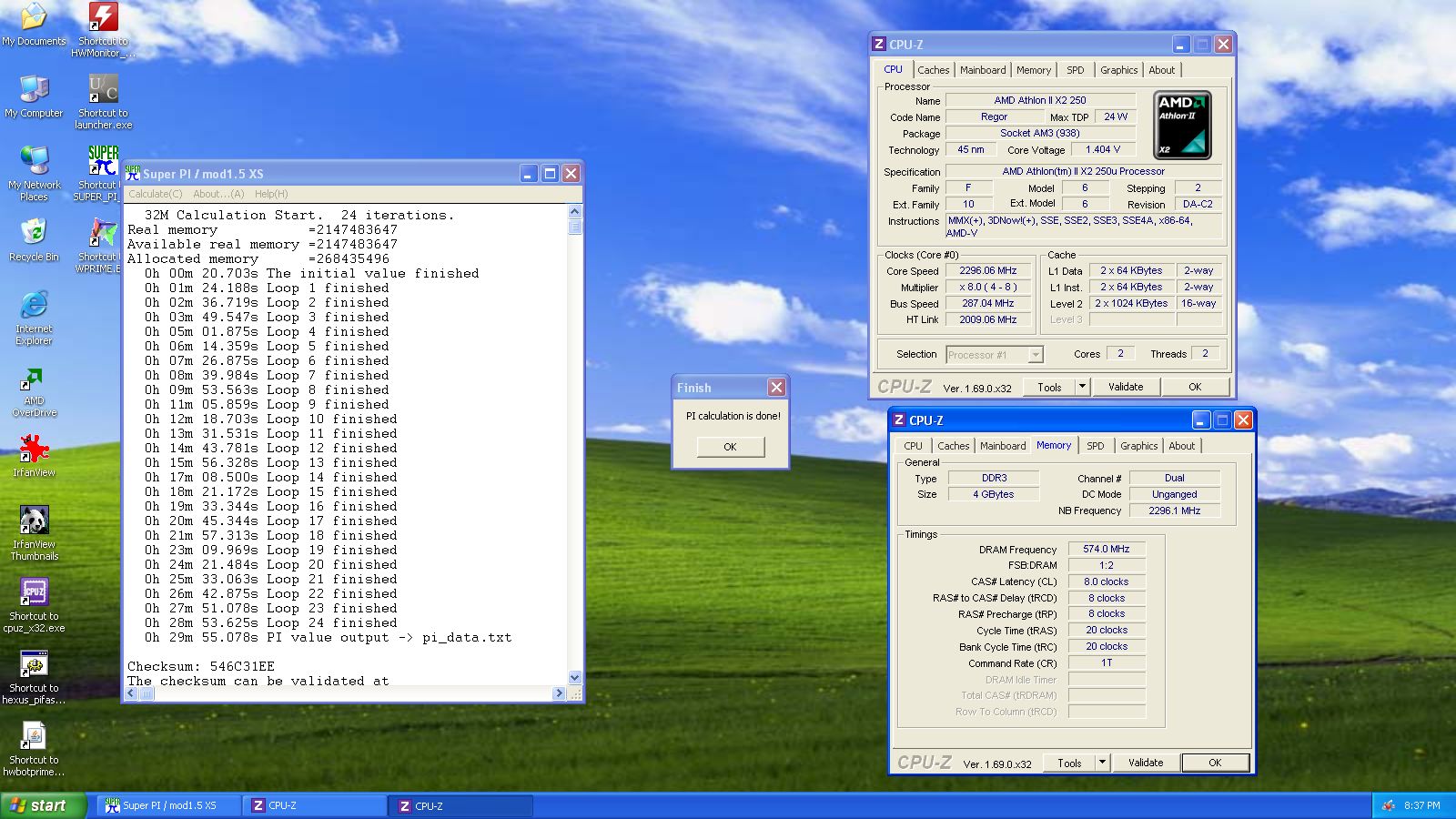Click Validate in the upper CPU-Z window
Image resolution: width=1456 pixels, height=819 pixels.
click(1126, 387)
